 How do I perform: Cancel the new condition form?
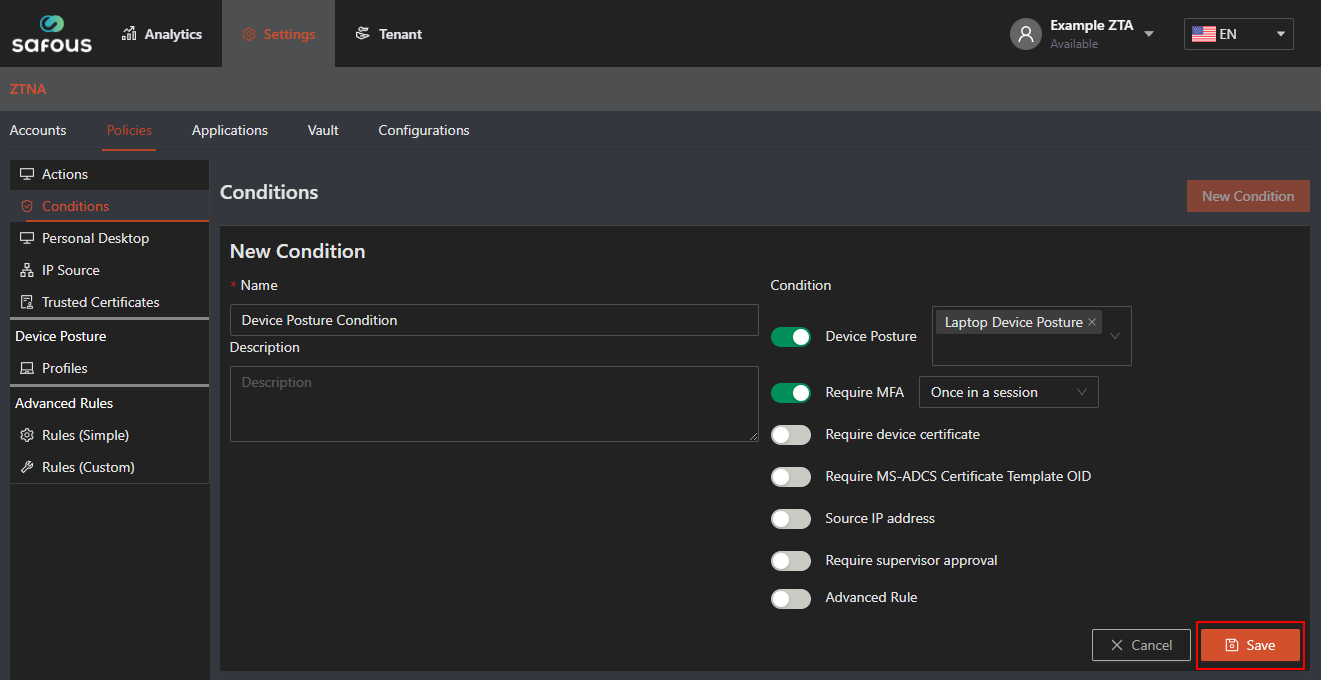point(1141,645)
